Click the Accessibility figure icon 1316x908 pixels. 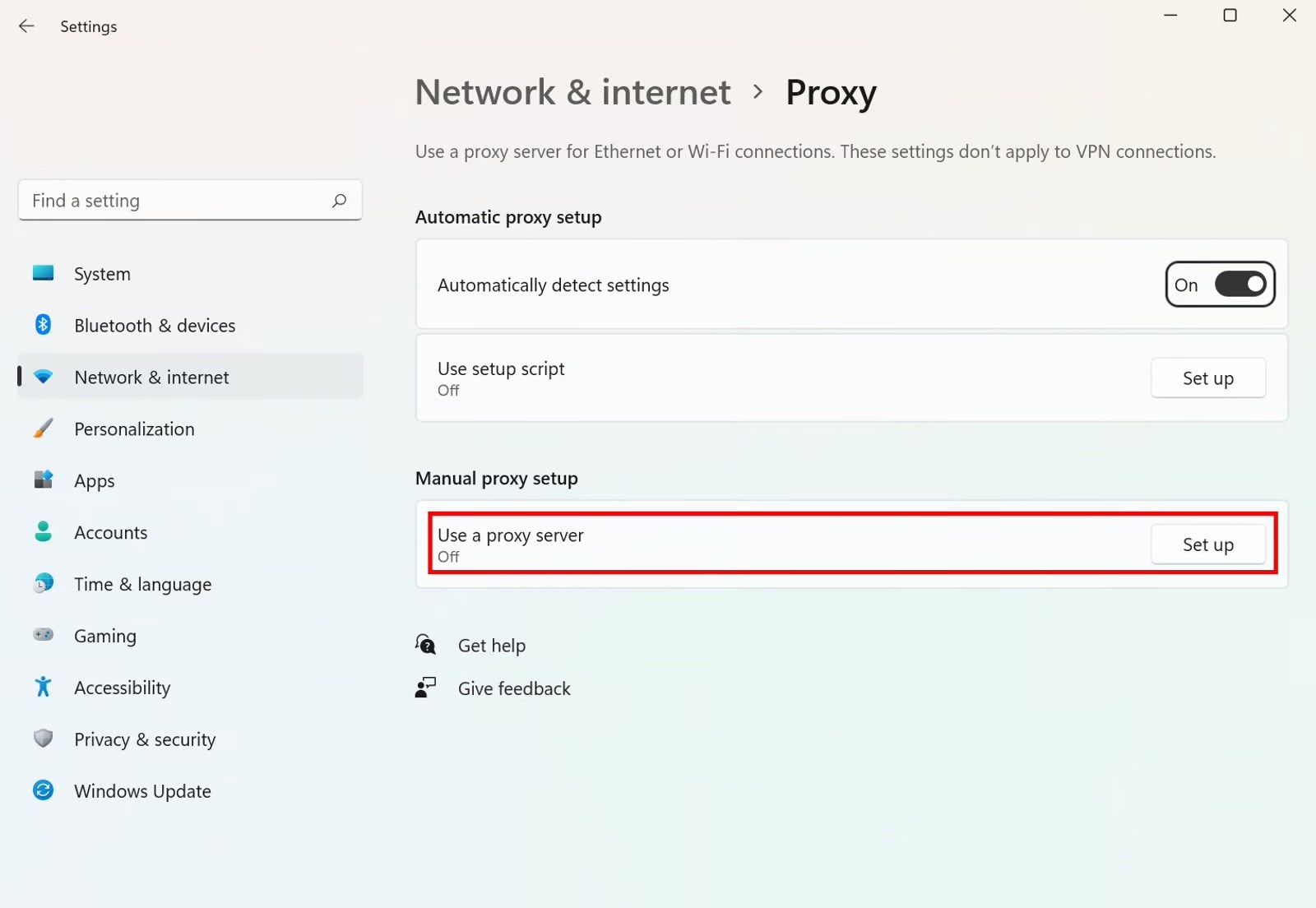pos(43,687)
